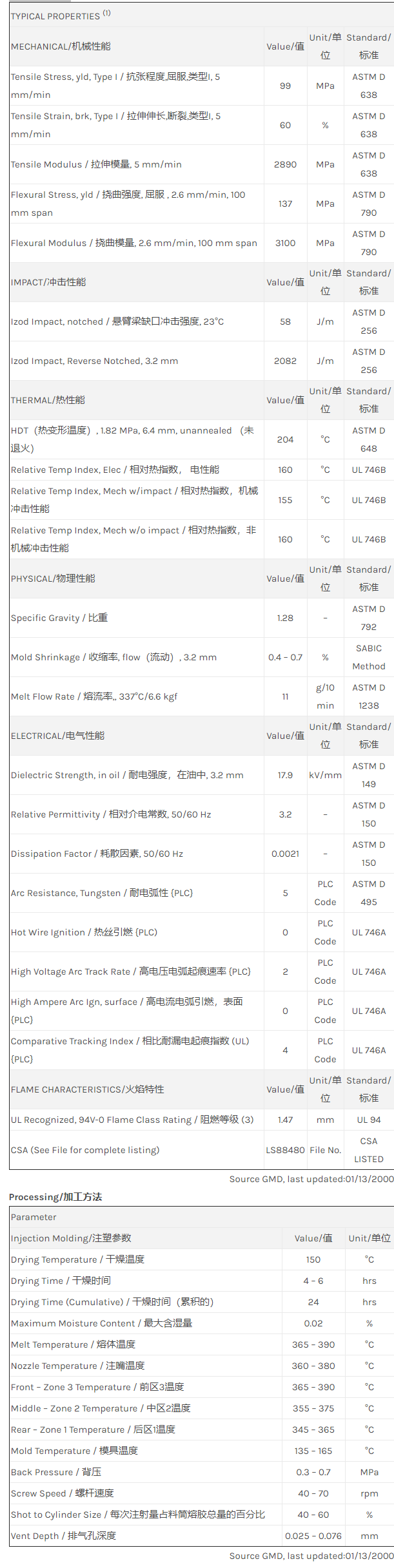Click the Processing section heading

[55, 1197]
